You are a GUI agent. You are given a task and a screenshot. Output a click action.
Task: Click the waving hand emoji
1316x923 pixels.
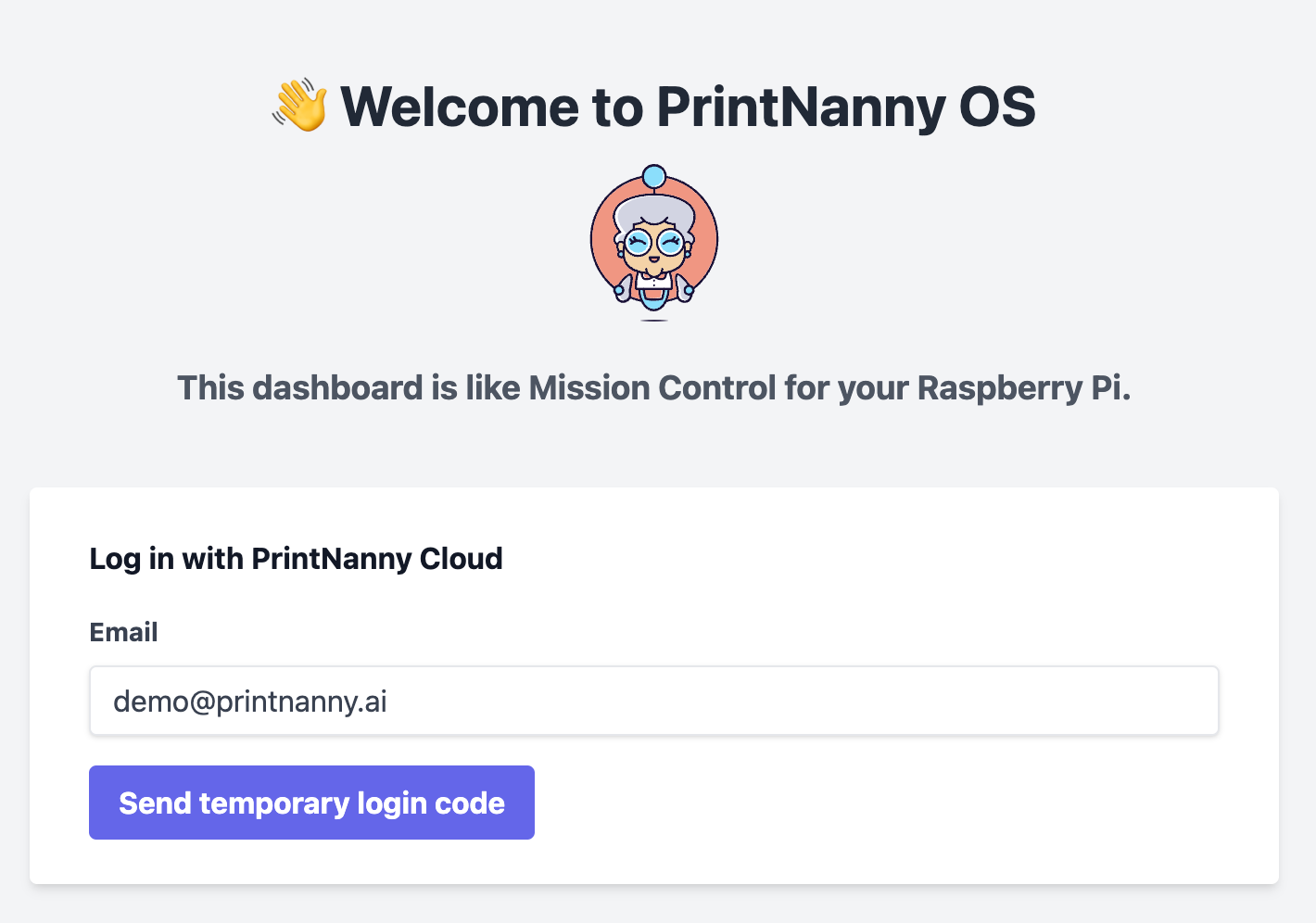299,105
